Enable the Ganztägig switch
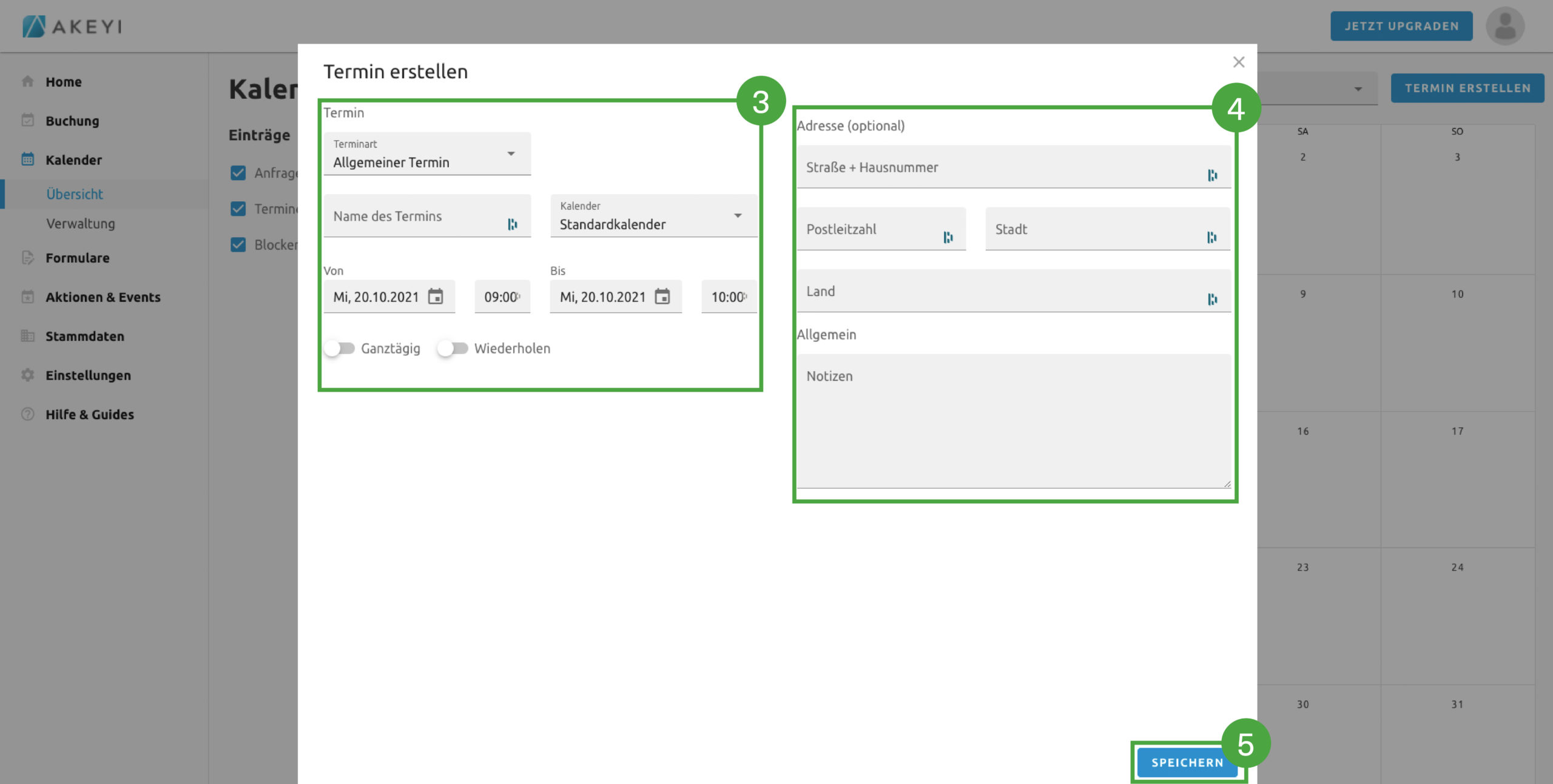This screenshot has width=1553, height=784. click(x=339, y=348)
